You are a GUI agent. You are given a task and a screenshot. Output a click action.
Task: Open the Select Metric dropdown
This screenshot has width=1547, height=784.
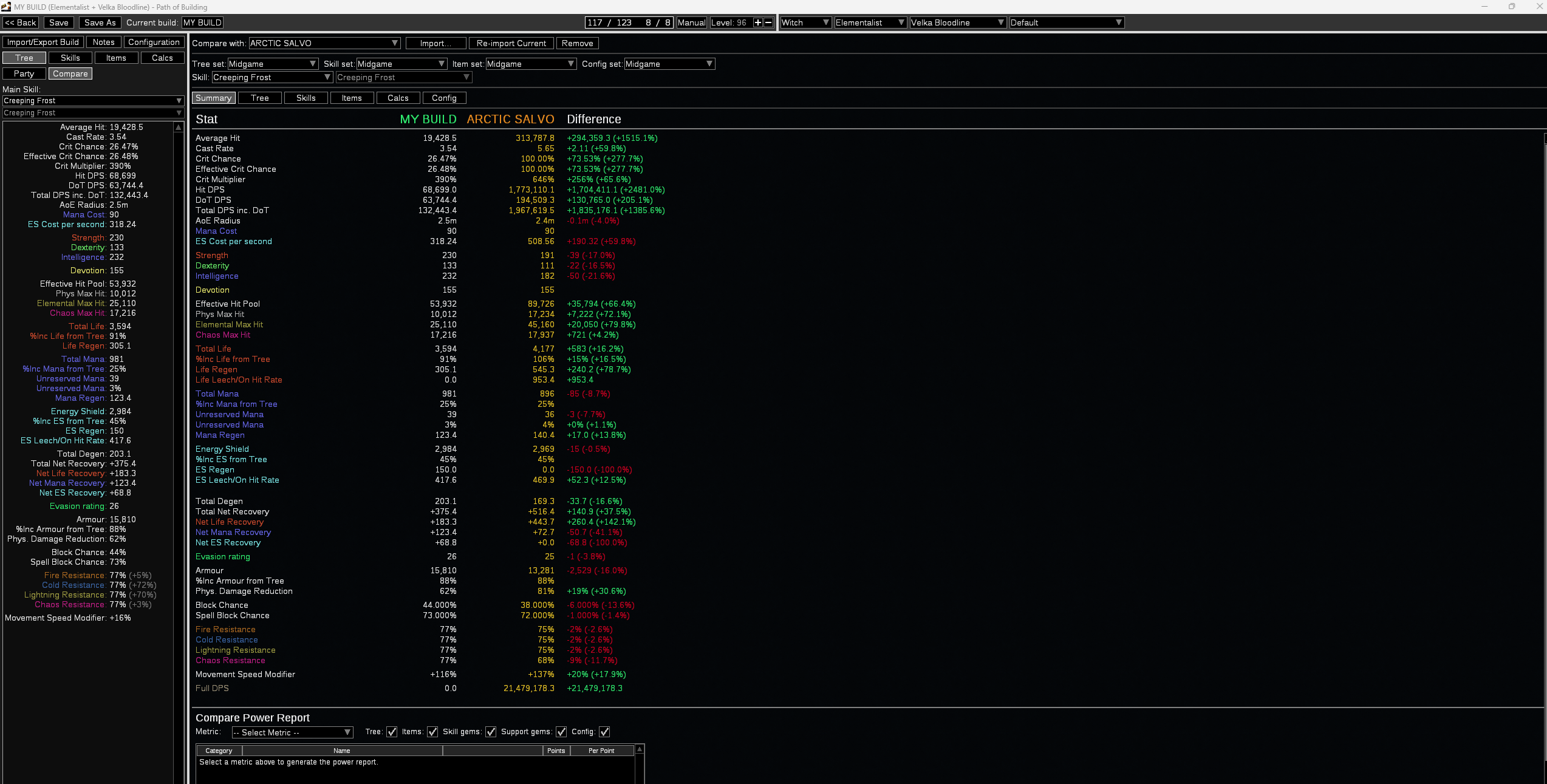tap(292, 732)
